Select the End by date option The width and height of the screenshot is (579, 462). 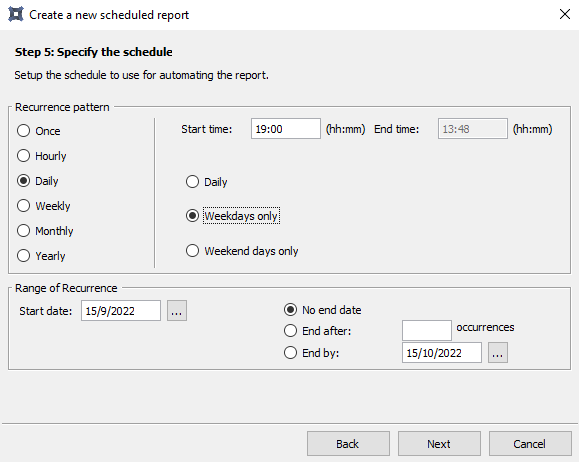pos(311,353)
